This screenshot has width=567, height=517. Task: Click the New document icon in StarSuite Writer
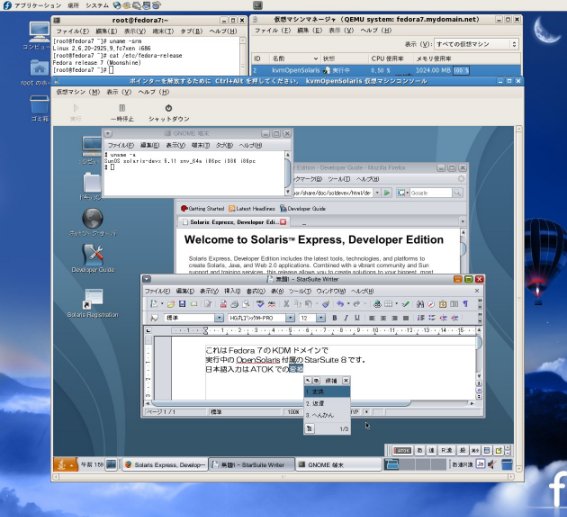coord(154,304)
